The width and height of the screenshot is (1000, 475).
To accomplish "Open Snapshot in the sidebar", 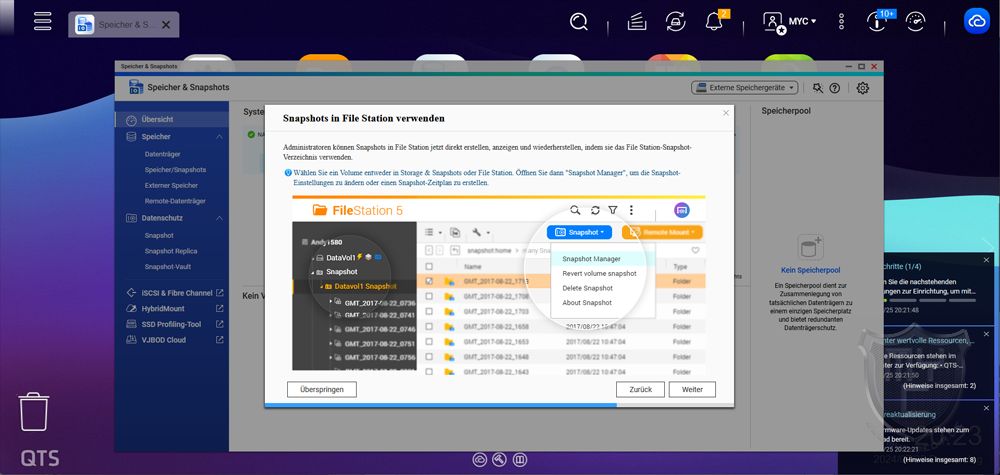I will 159,235.
